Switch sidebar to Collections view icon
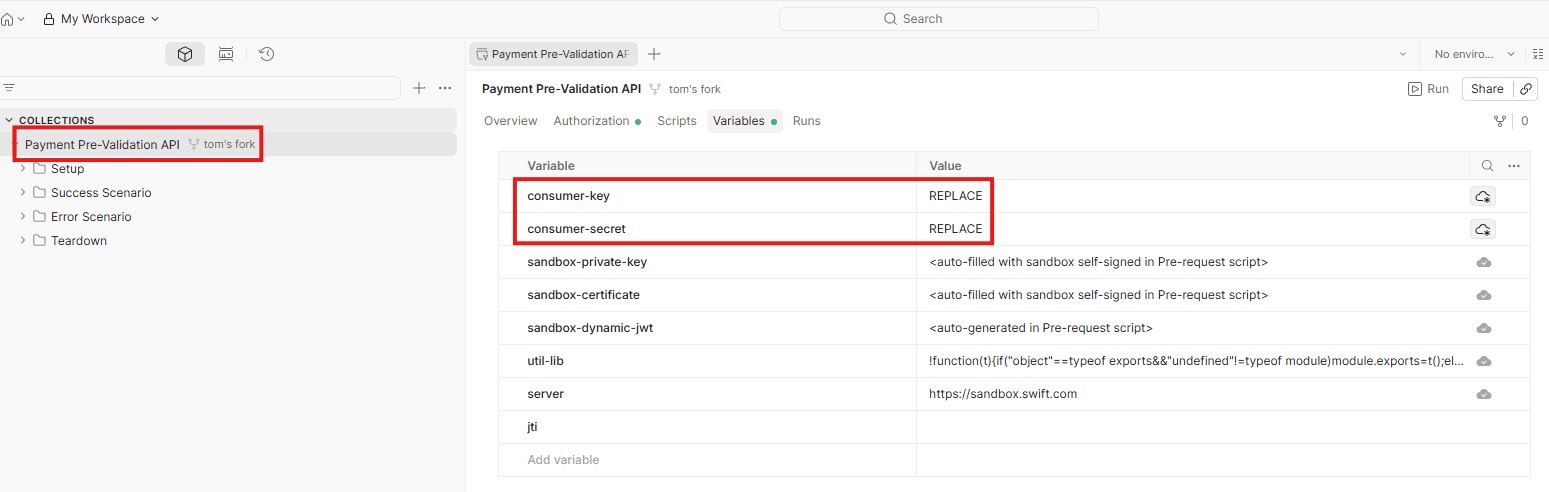This screenshot has height=492, width=1549. (185, 54)
